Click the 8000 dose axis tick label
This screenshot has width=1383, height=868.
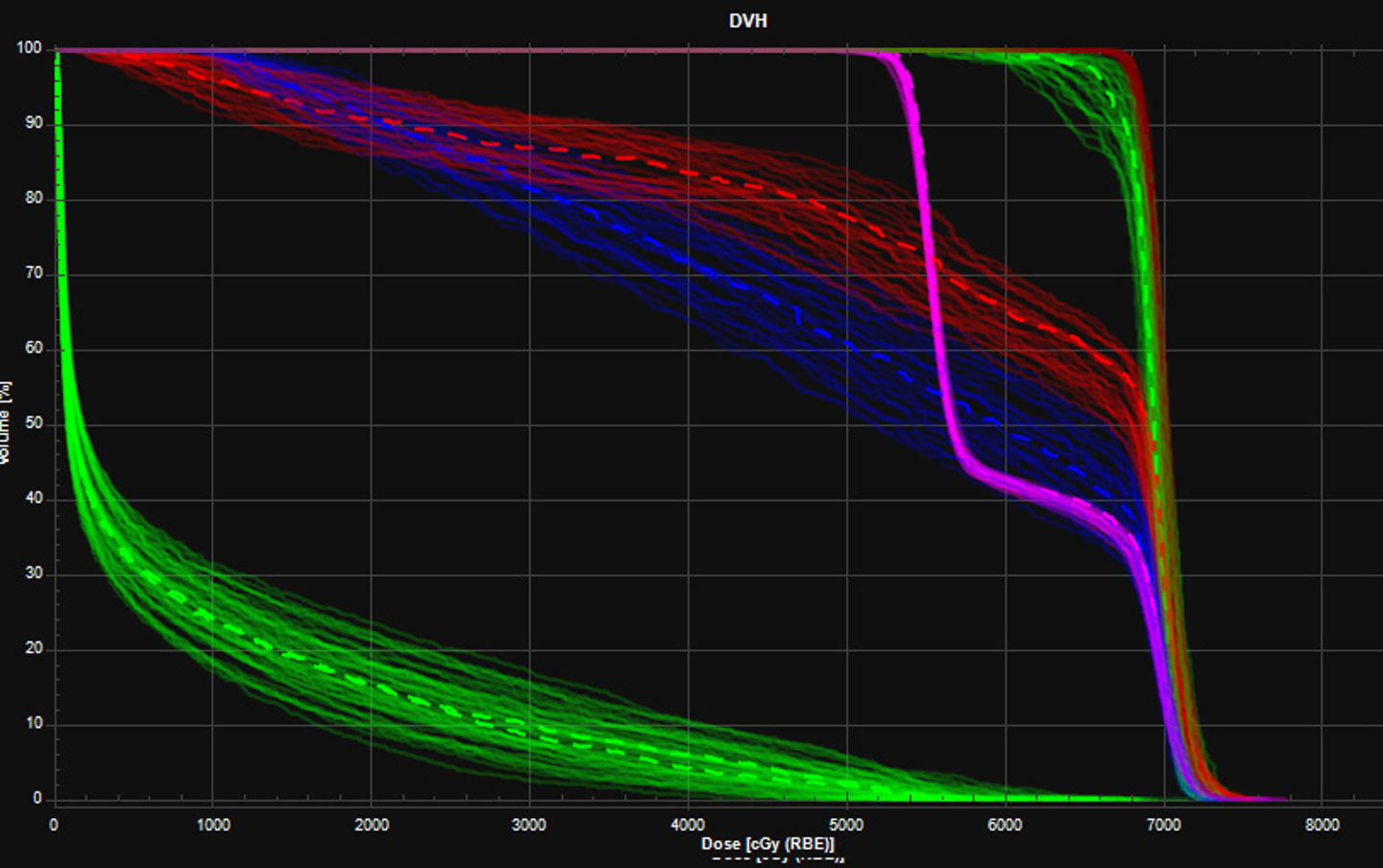(x=1322, y=825)
